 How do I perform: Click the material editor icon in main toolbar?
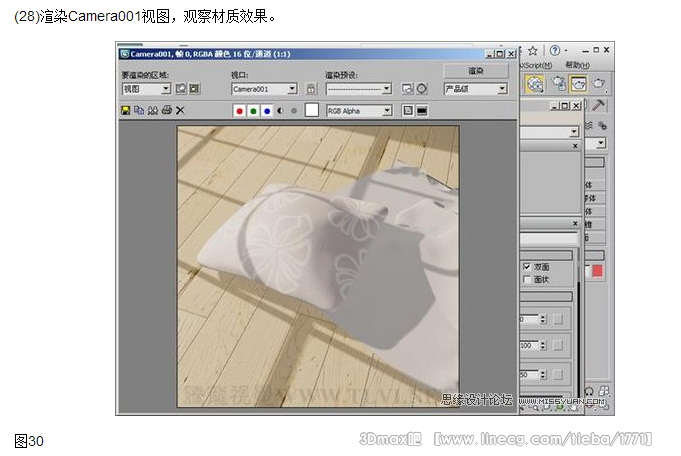pyautogui.click(x=535, y=83)
